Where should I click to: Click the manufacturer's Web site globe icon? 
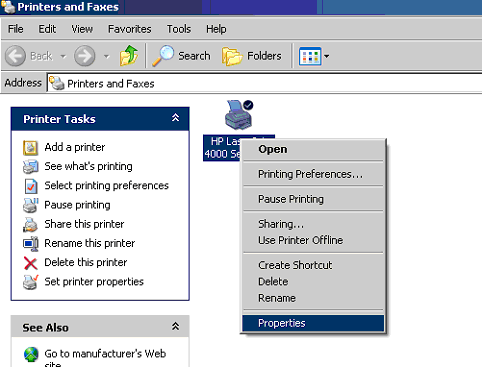pyautogui.click(x=31, y=354)
